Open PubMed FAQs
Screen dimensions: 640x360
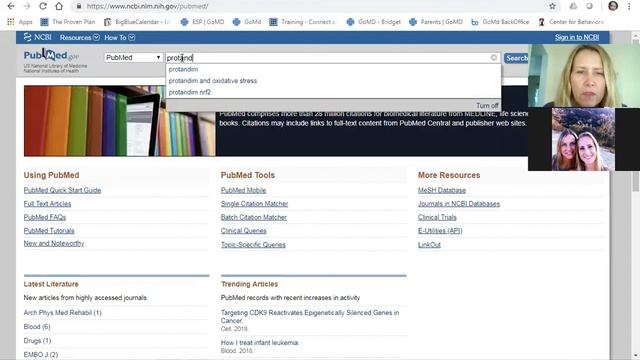point(45,217)
